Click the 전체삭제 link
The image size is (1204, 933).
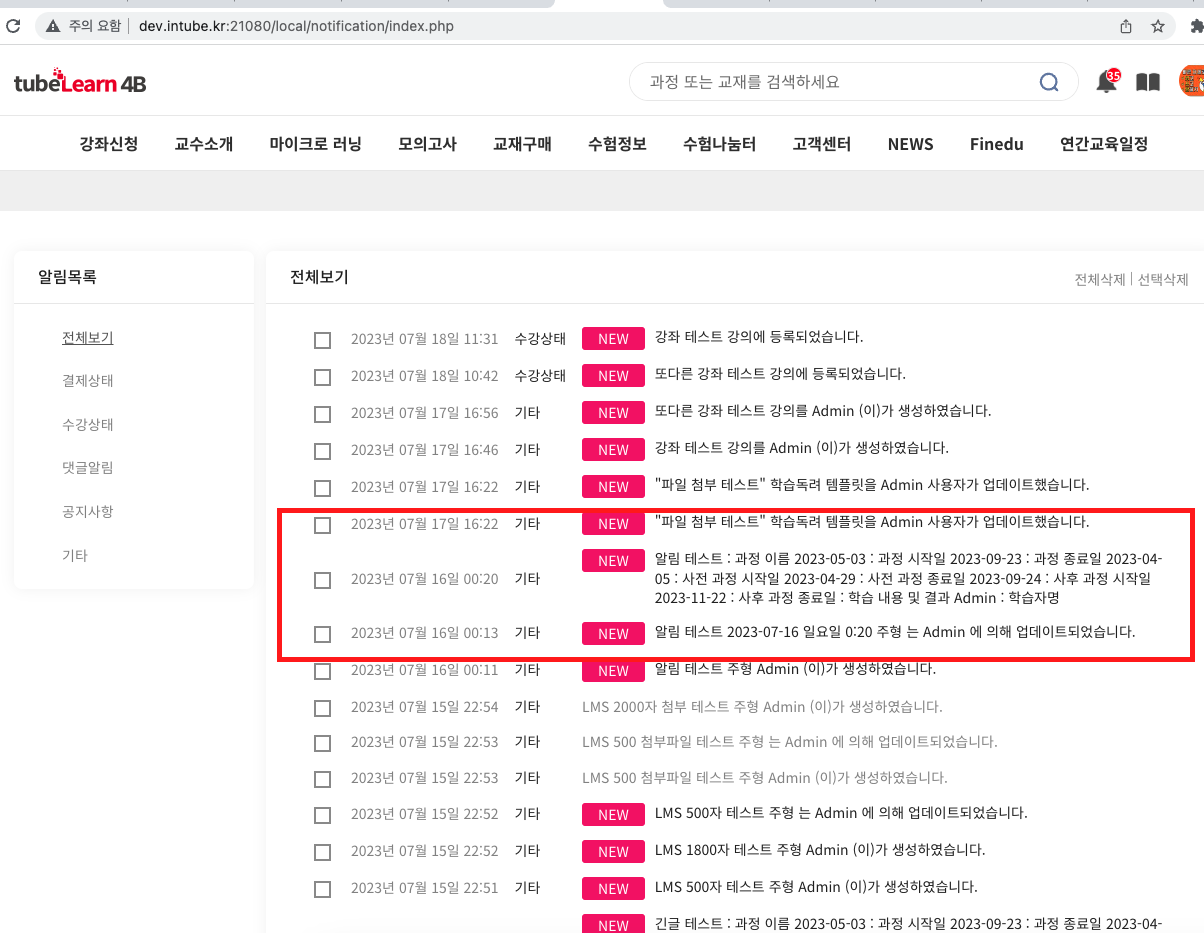(x=1099, y=279)
